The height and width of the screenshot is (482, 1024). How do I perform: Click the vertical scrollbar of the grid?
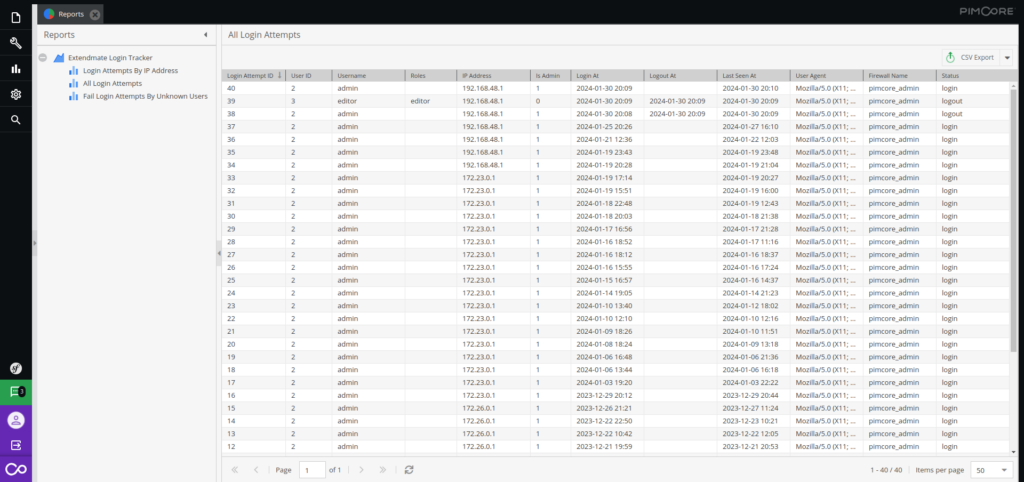1014,220
